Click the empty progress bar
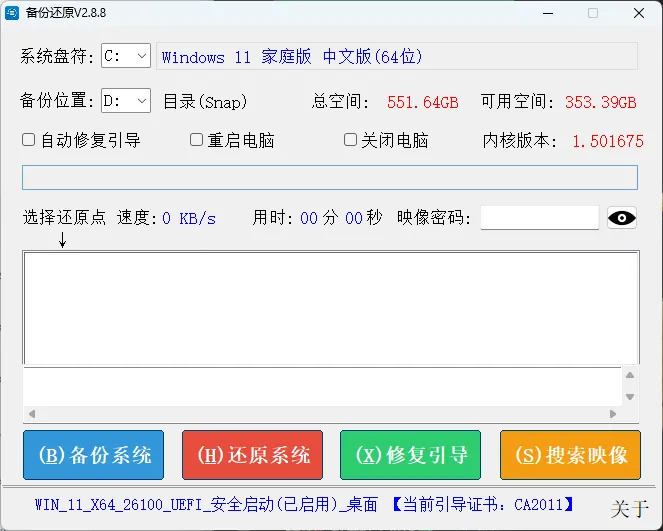Viewport: 663px width, 531px height. tap(330, 178)
